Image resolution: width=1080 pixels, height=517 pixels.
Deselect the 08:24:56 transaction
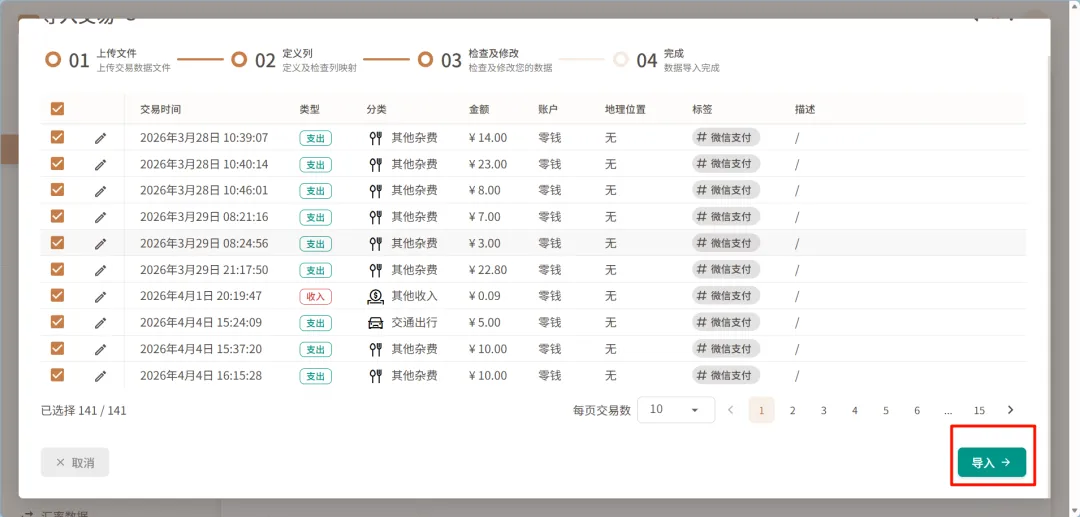58,243
